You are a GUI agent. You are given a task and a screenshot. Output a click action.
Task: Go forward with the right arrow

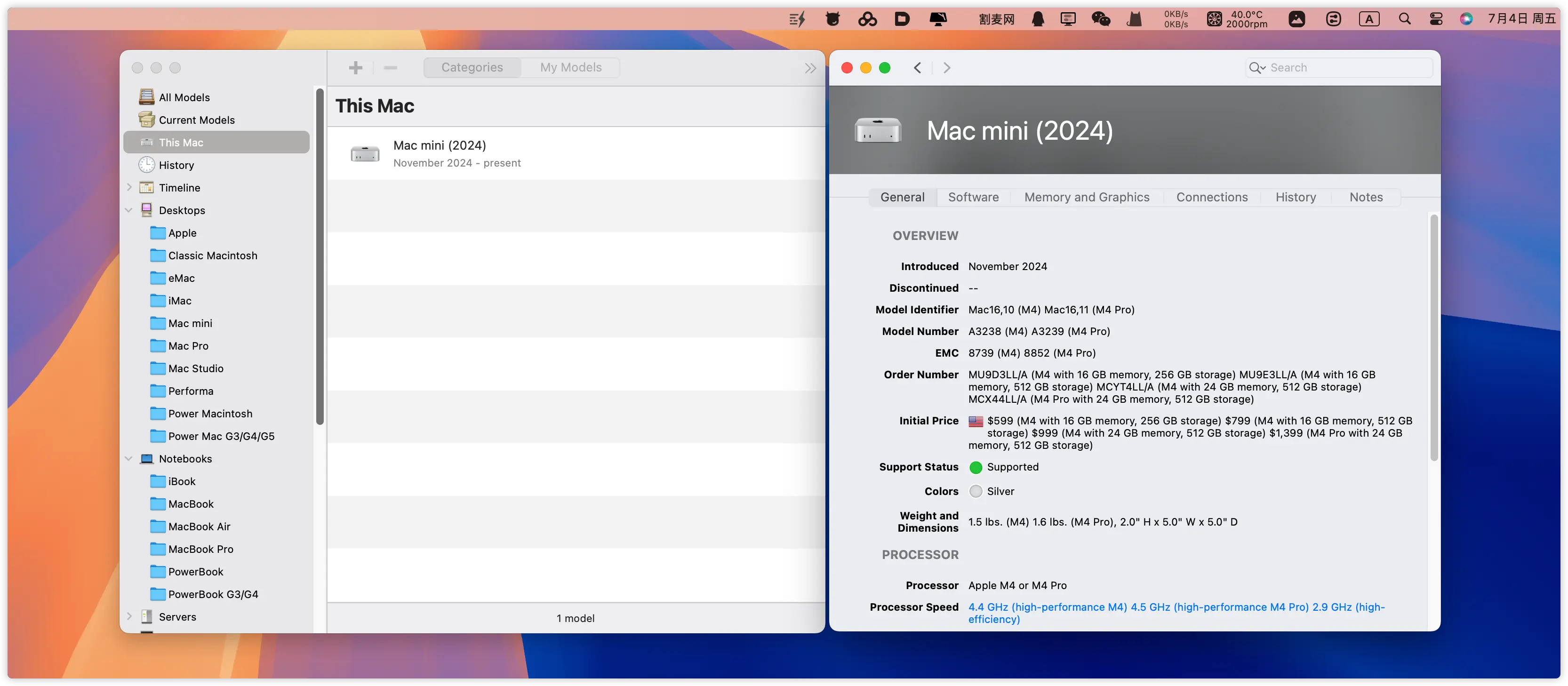pyautogui.click(x=946, y=68)
